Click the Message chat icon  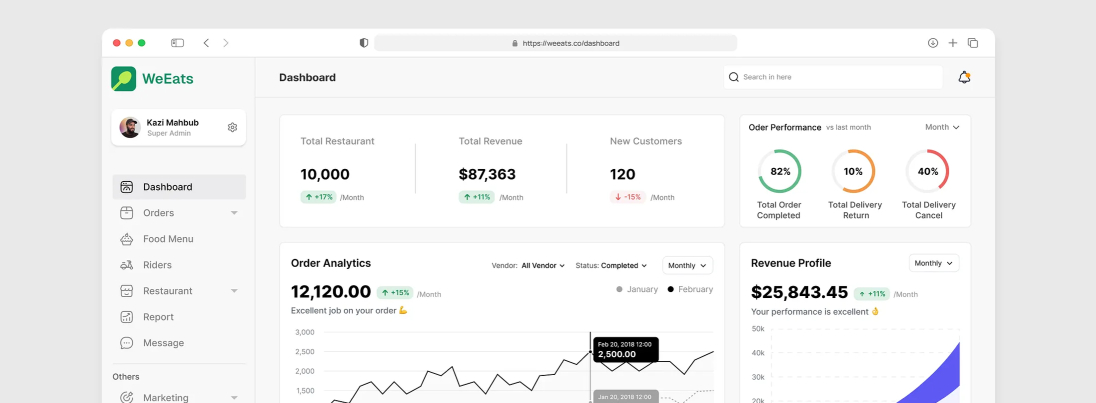pos(127,343)
